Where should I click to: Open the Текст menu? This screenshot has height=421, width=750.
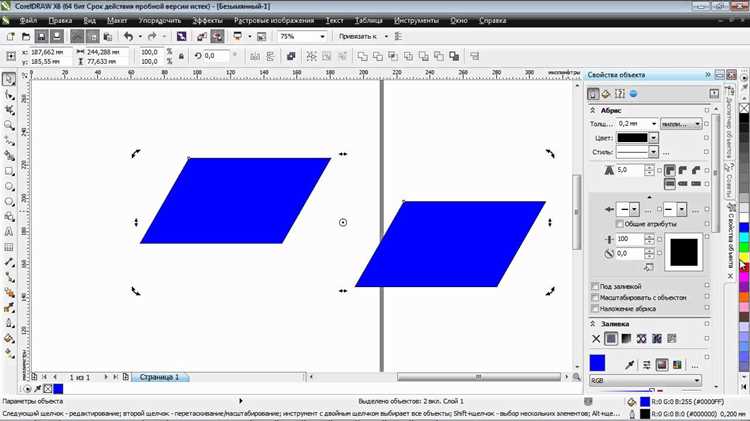click(x=334, y=21)
